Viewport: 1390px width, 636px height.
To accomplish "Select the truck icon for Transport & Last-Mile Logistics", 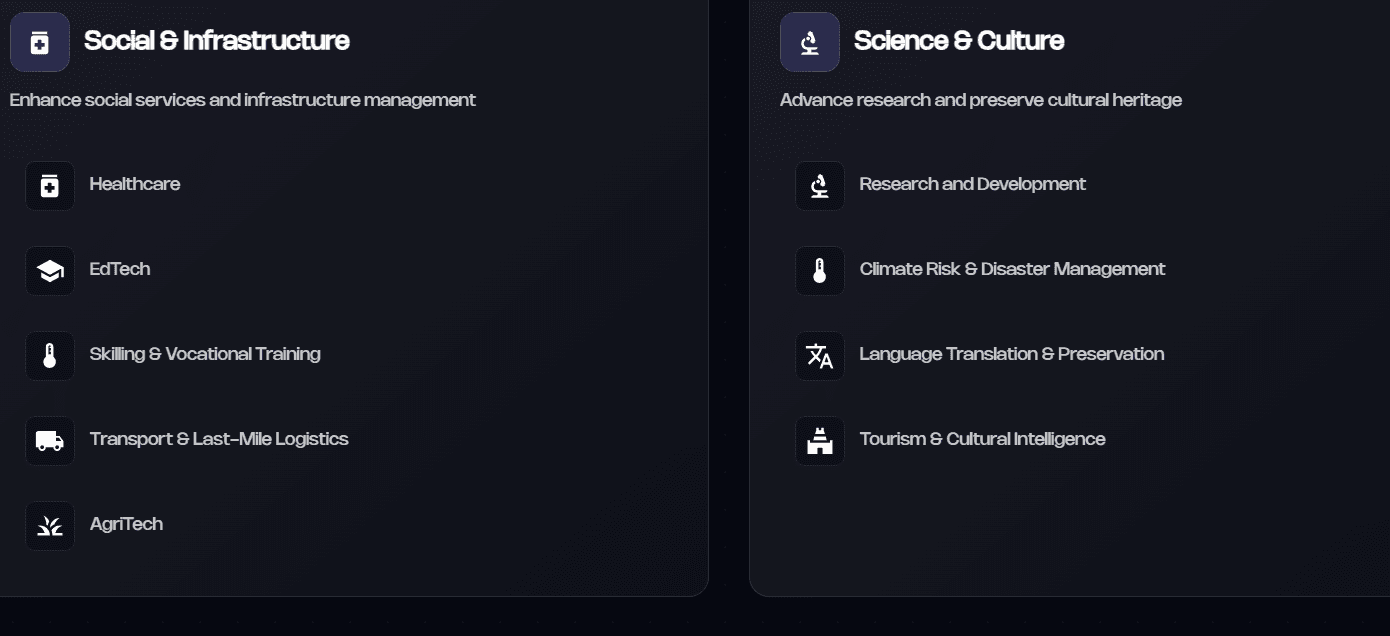I will [x=49, y=440].
